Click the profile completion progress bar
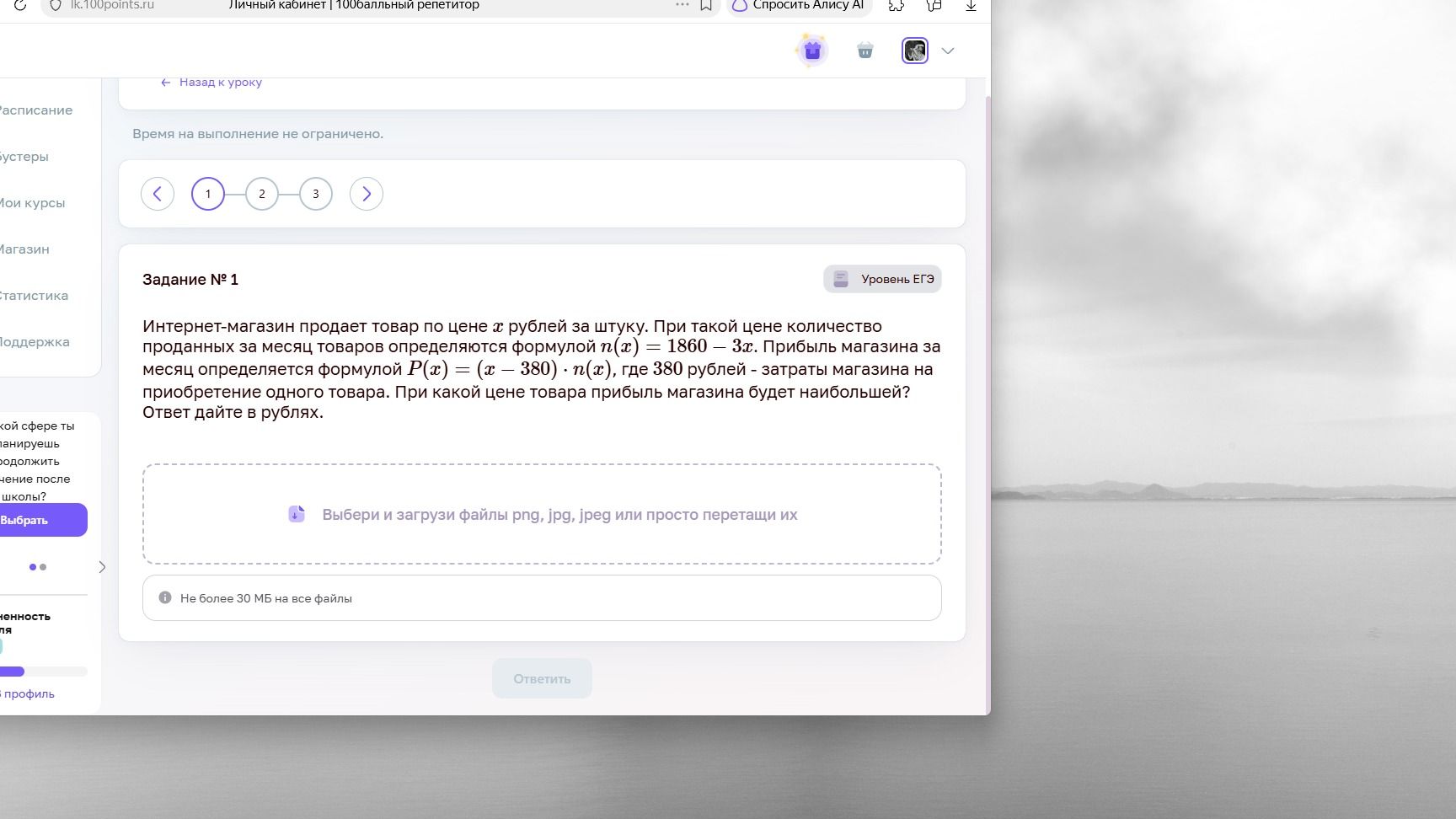Screen dimensions: 1456x819 point(43,672)
